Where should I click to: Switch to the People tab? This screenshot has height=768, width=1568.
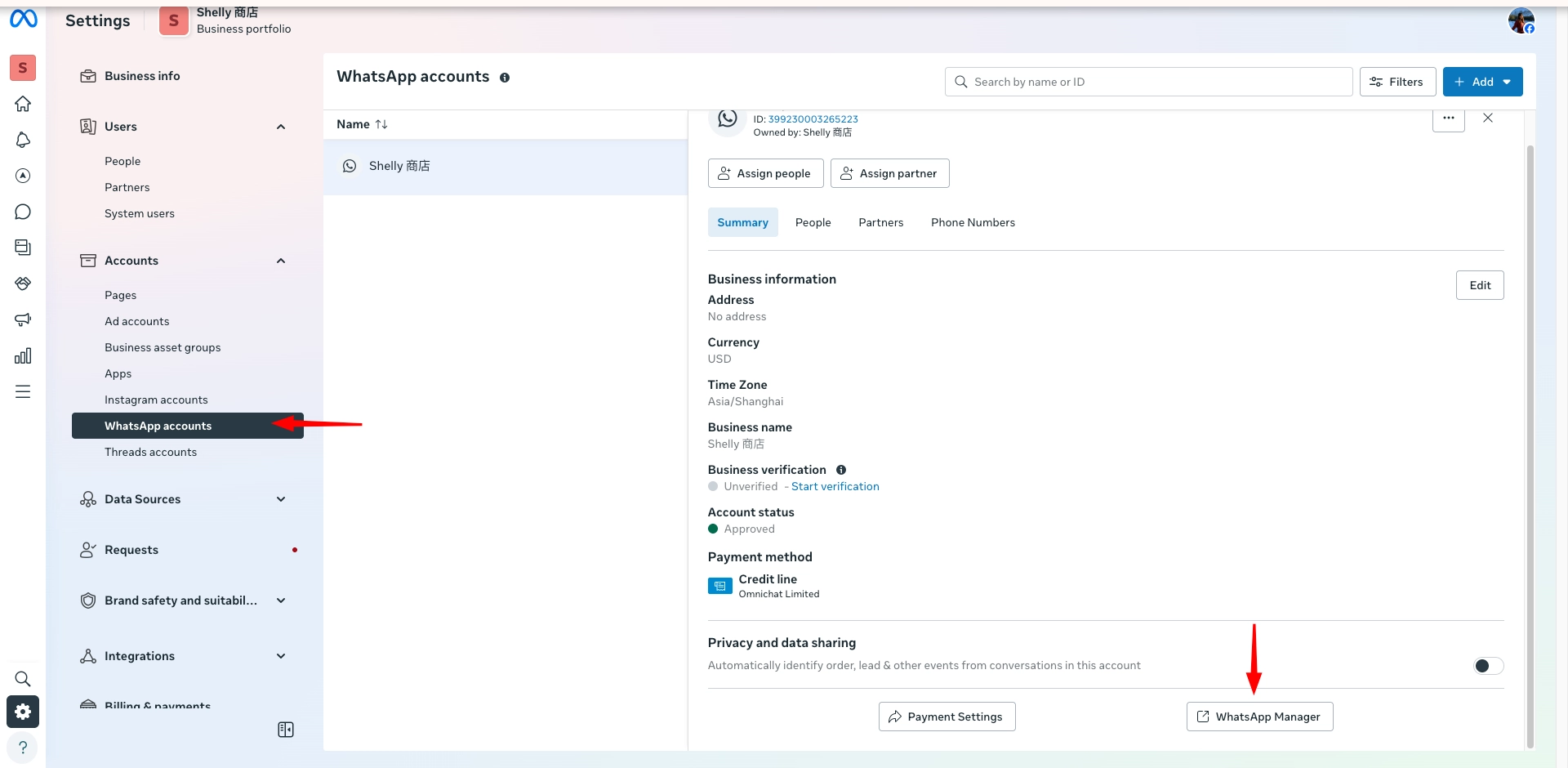(x=813, y=222)
